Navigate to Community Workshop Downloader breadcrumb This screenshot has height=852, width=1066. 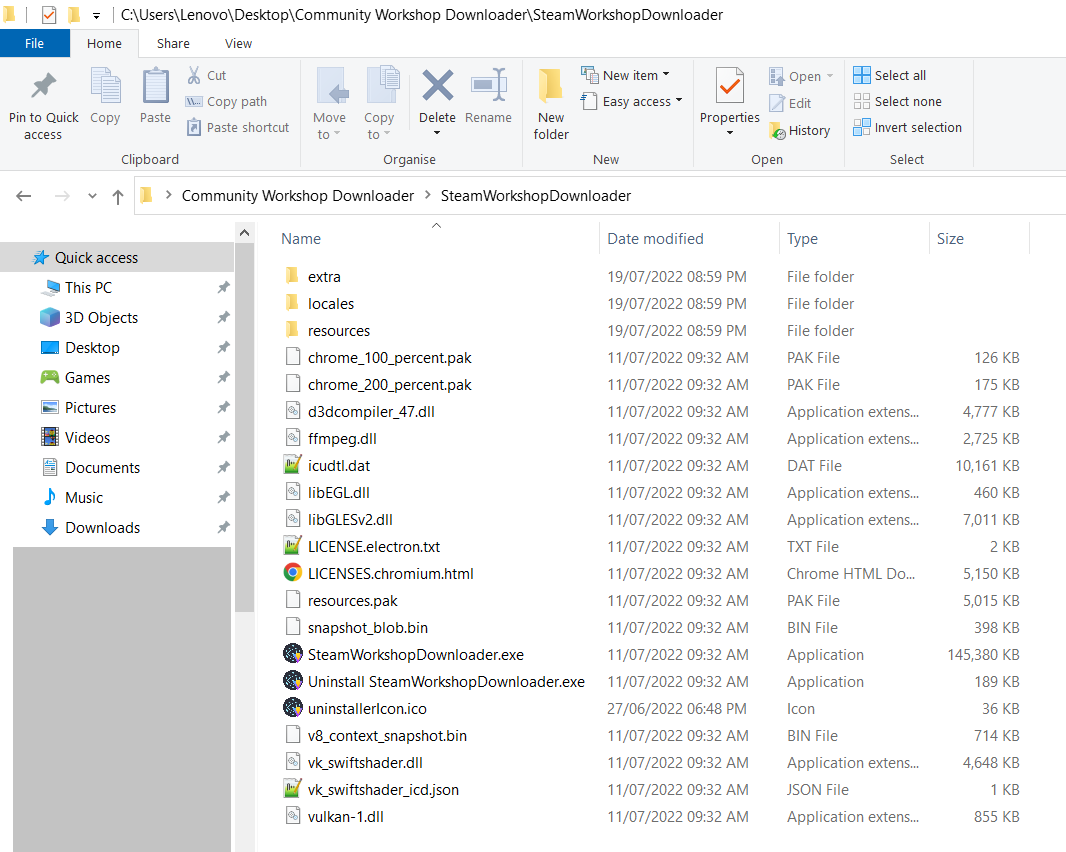(298, 196)
